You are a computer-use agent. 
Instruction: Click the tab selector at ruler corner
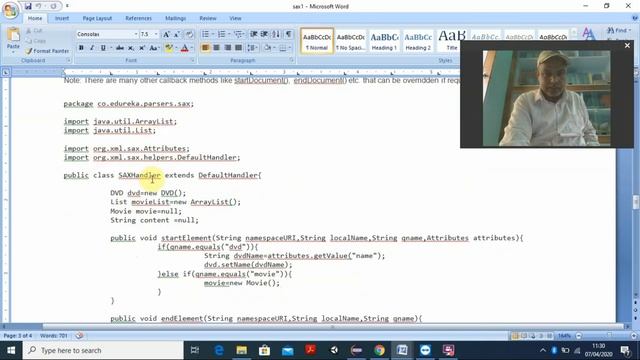[x=6, y=73]
